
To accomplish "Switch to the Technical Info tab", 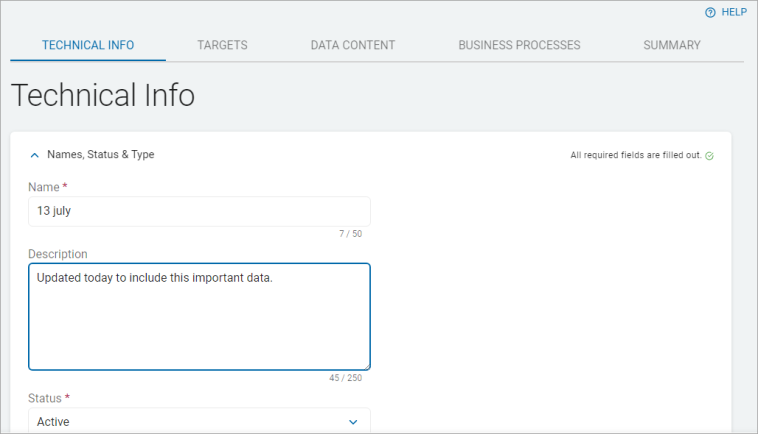I will pos(88,45).
